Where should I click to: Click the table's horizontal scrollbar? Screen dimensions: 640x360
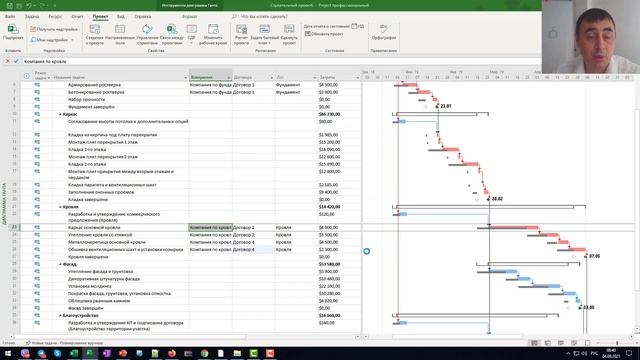131,337
